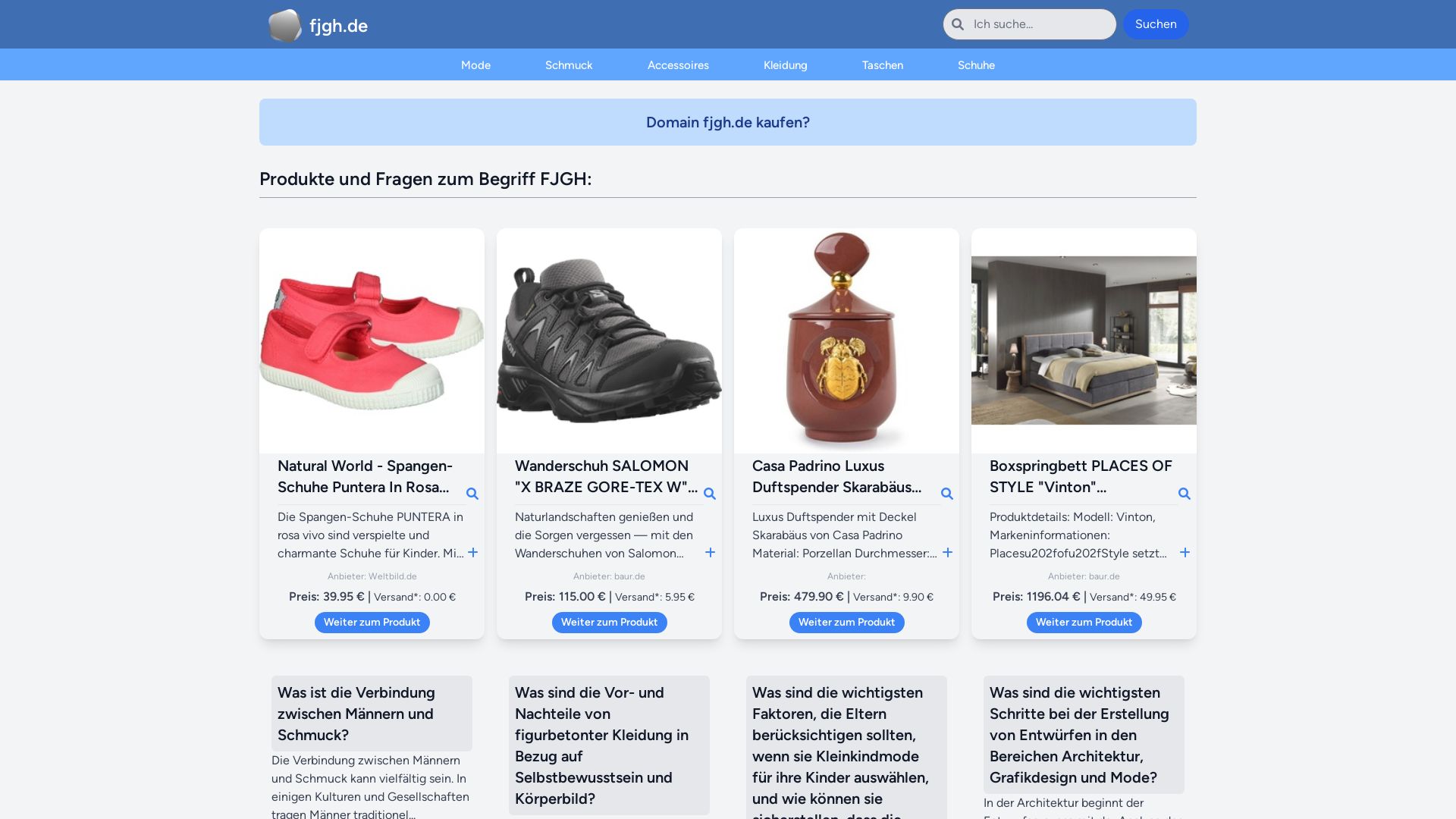Click the Suchen button
Image resolution: width=1456 pixels, height=819 pixels.
tap(1156, 24)
